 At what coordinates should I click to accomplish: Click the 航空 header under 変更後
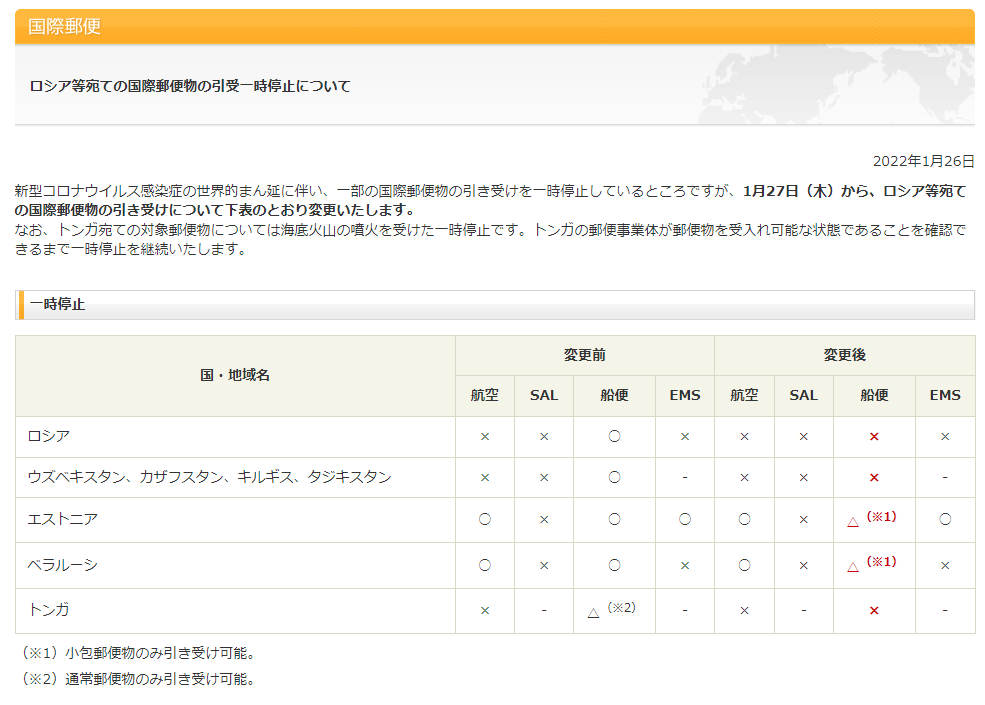744,395
